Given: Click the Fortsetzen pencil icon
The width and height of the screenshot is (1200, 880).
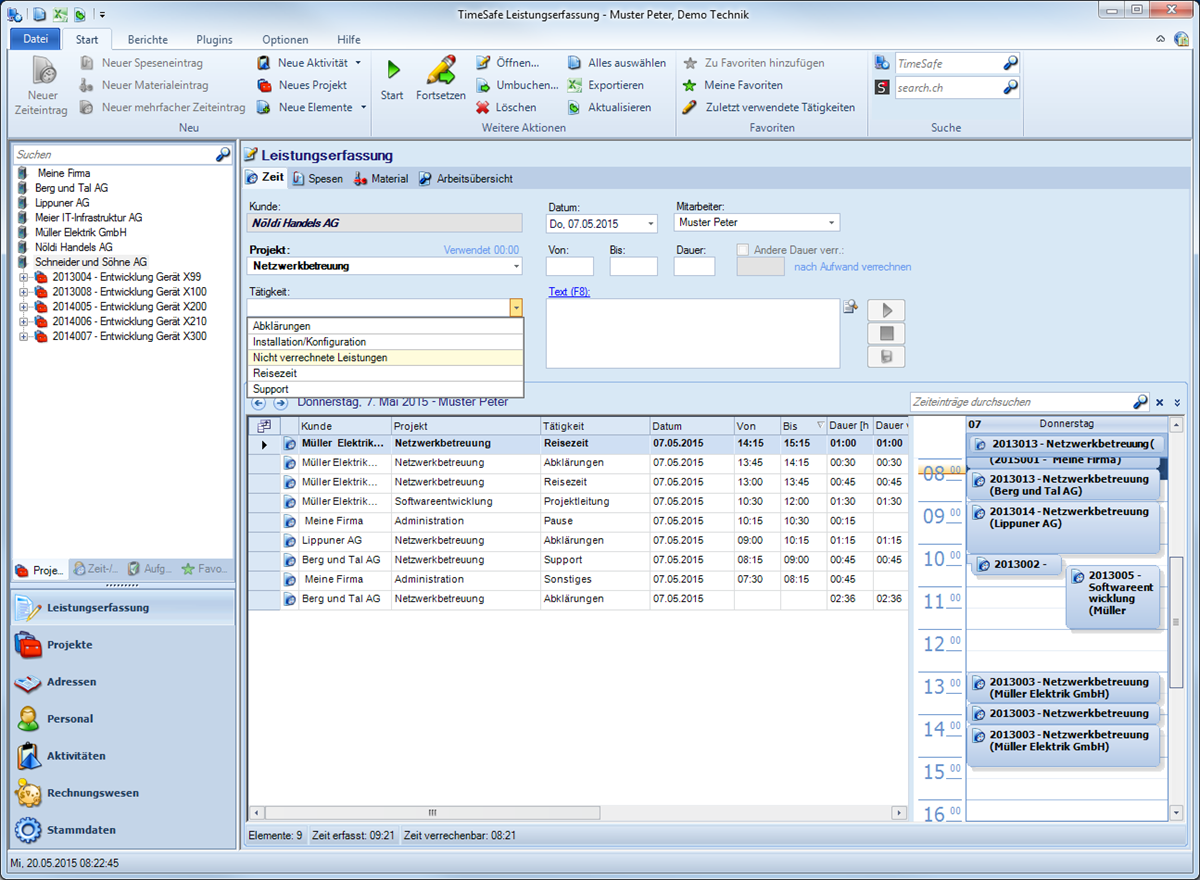Looking at the screenshot, I should coord(440,70).
